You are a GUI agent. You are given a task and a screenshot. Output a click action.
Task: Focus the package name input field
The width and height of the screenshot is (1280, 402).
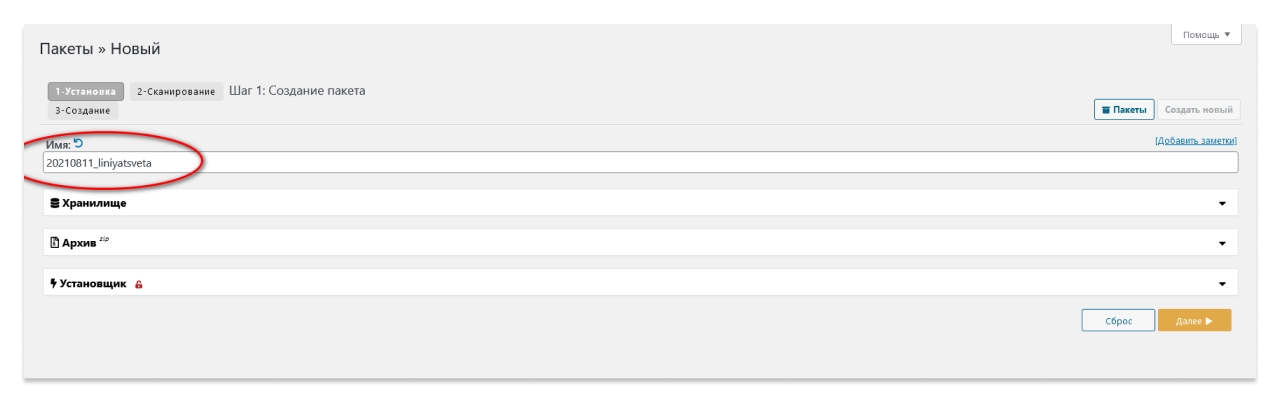(640, 162)
